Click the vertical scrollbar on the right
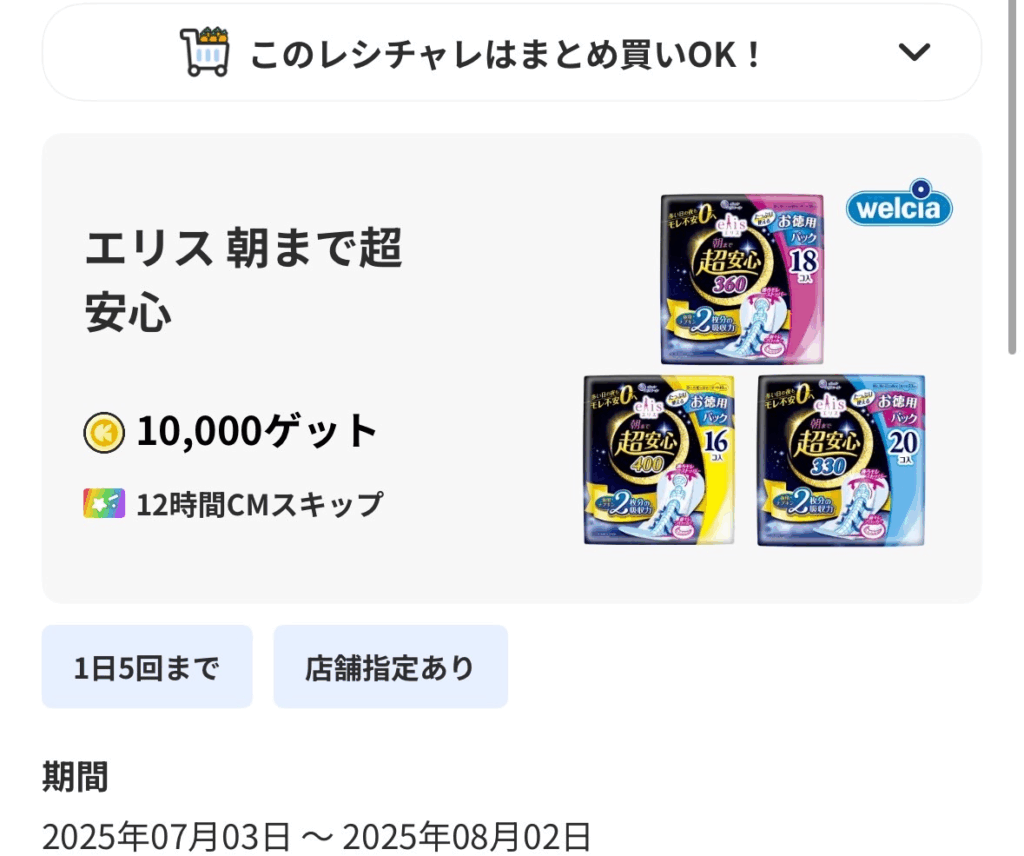This screenshot has width=1024, height=856. (x=1012, y=178)
